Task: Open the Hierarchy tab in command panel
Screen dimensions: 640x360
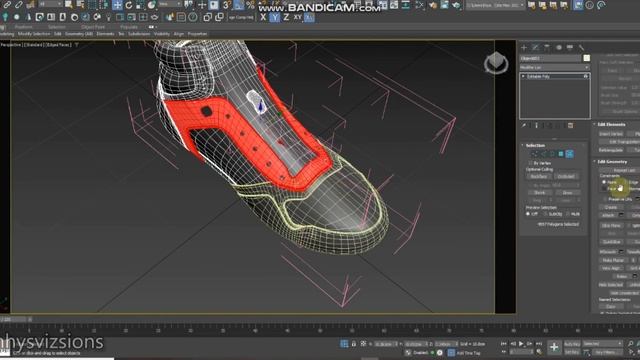Action: coord(547,48)
